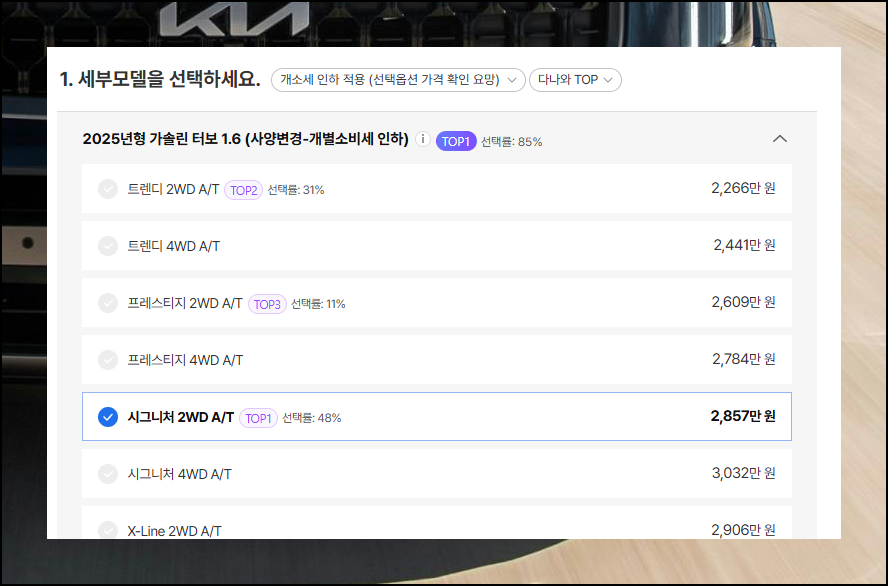Click the 2,857만 원 price
Viewport: 888px width, 586px height.
point(743,416)
